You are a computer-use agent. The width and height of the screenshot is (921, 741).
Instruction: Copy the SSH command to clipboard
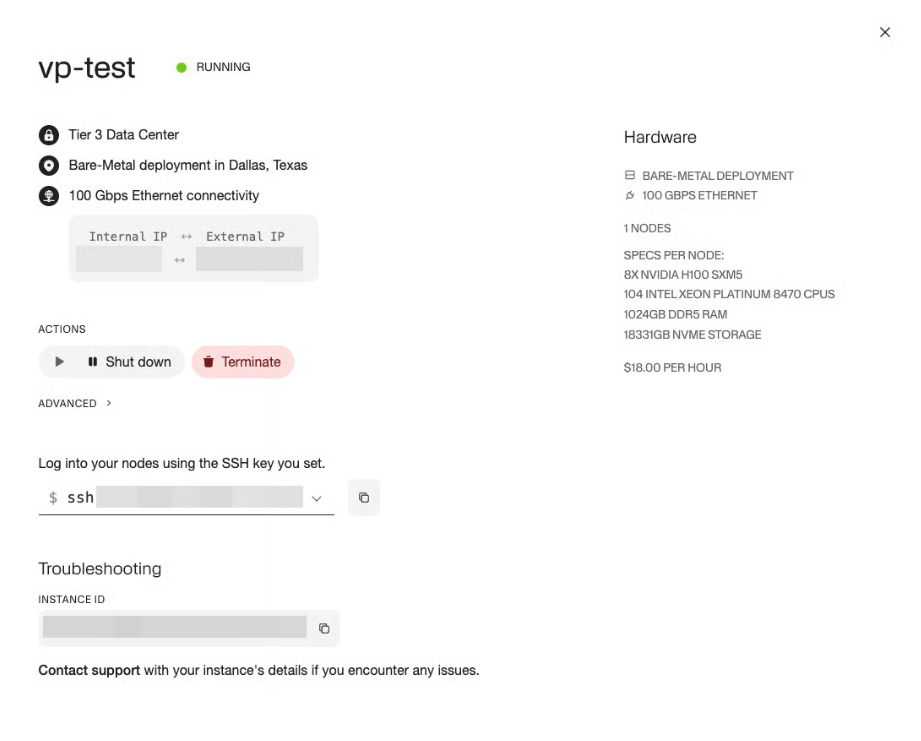click(x=364, y=498)
